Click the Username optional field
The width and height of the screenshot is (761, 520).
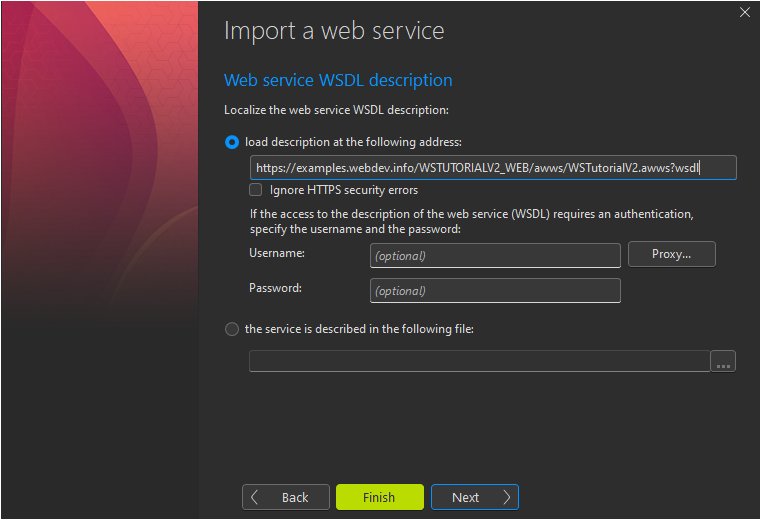click(495, 256)
